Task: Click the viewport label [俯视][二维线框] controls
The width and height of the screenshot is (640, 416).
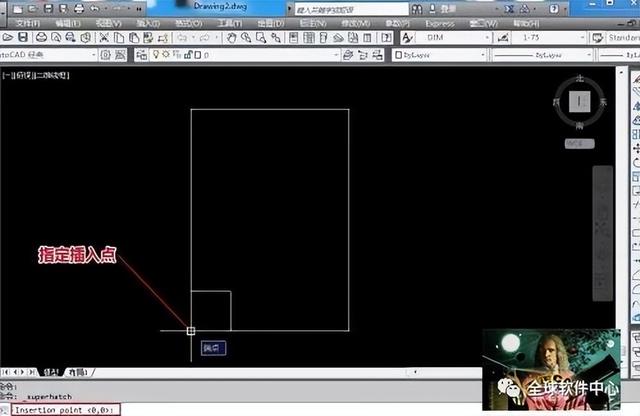Action: [36, 75]
